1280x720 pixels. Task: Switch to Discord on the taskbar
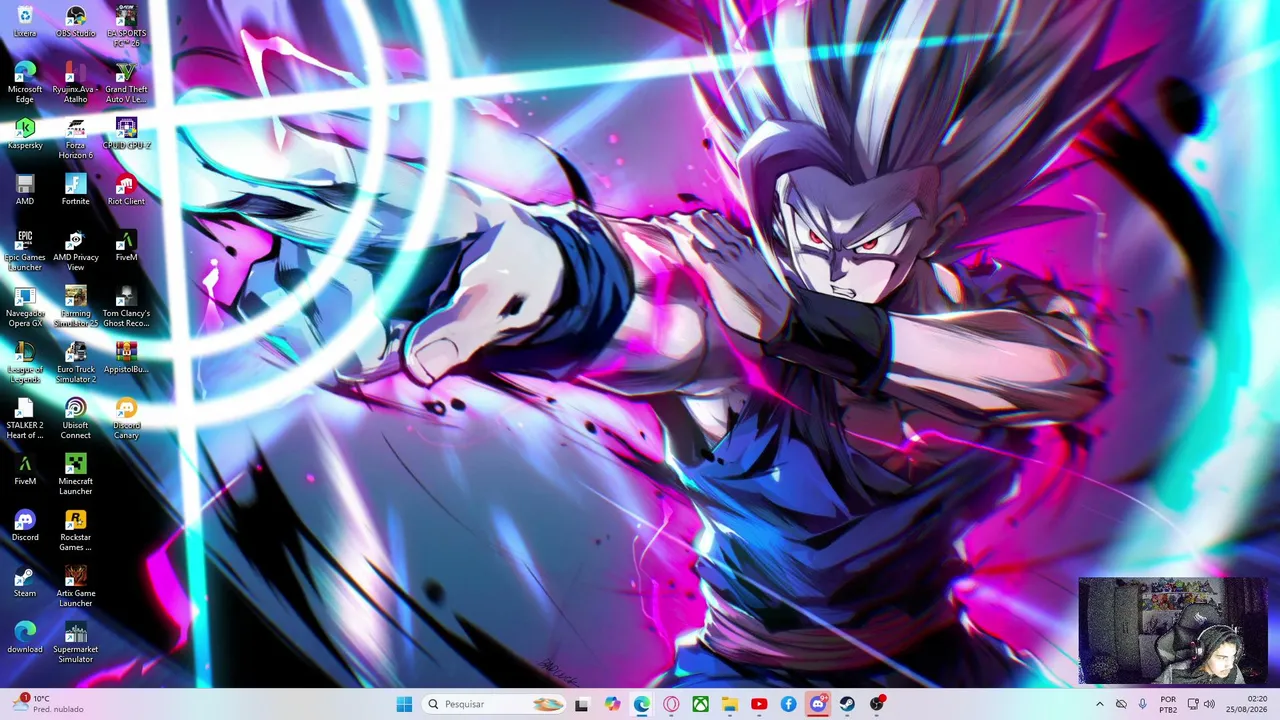click(x=818, y=704)
